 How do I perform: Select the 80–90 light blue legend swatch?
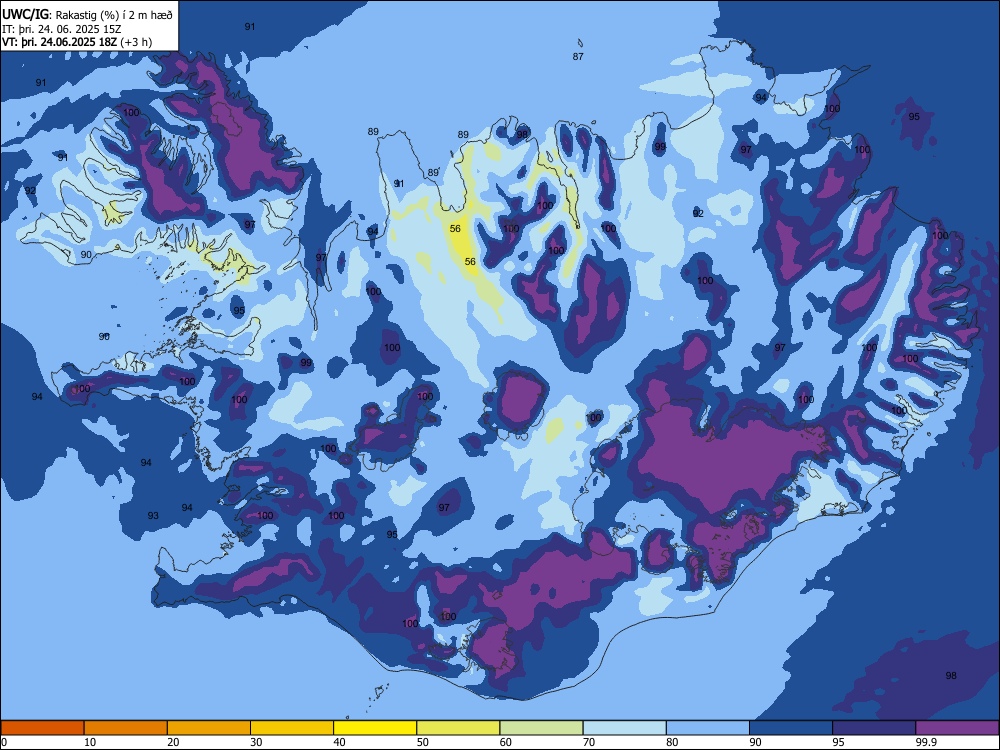tap(708, 728)
